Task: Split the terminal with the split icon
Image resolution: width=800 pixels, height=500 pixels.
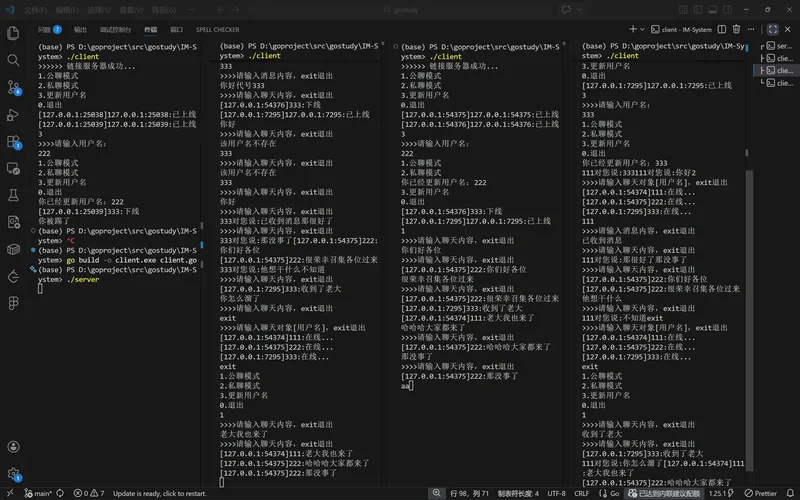Action: click(721, 29)
